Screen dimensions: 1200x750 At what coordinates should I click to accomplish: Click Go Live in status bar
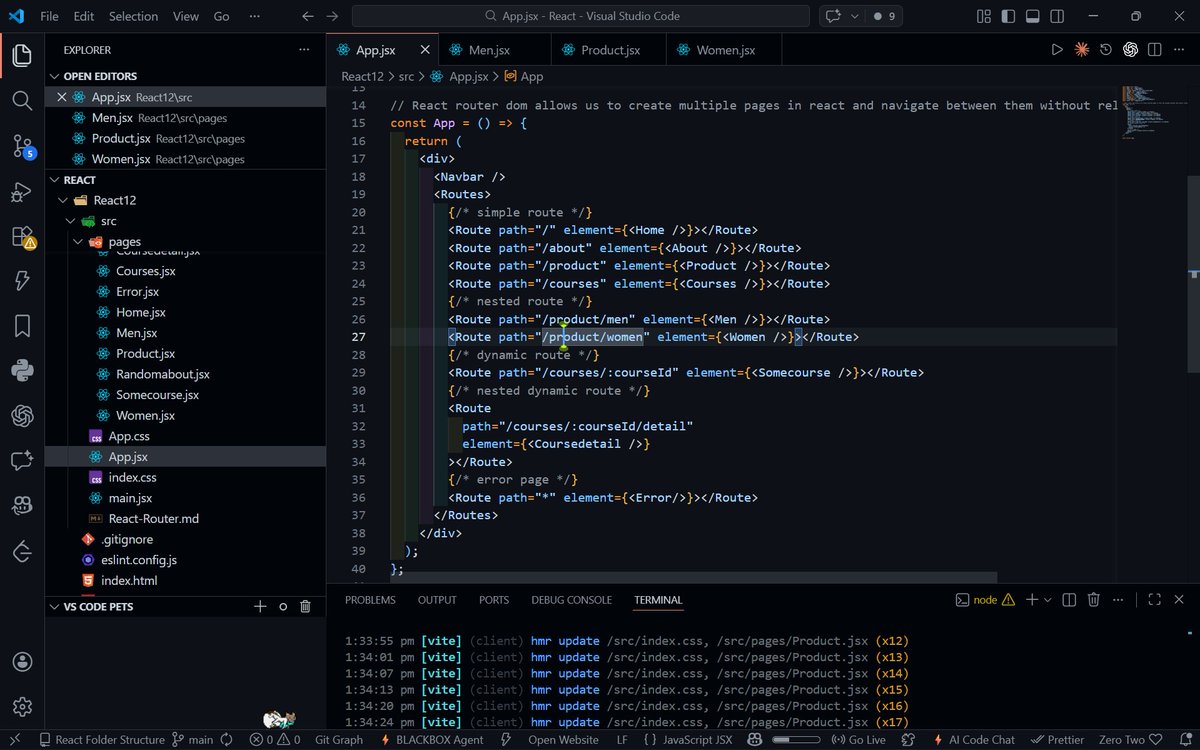point(859,740)
